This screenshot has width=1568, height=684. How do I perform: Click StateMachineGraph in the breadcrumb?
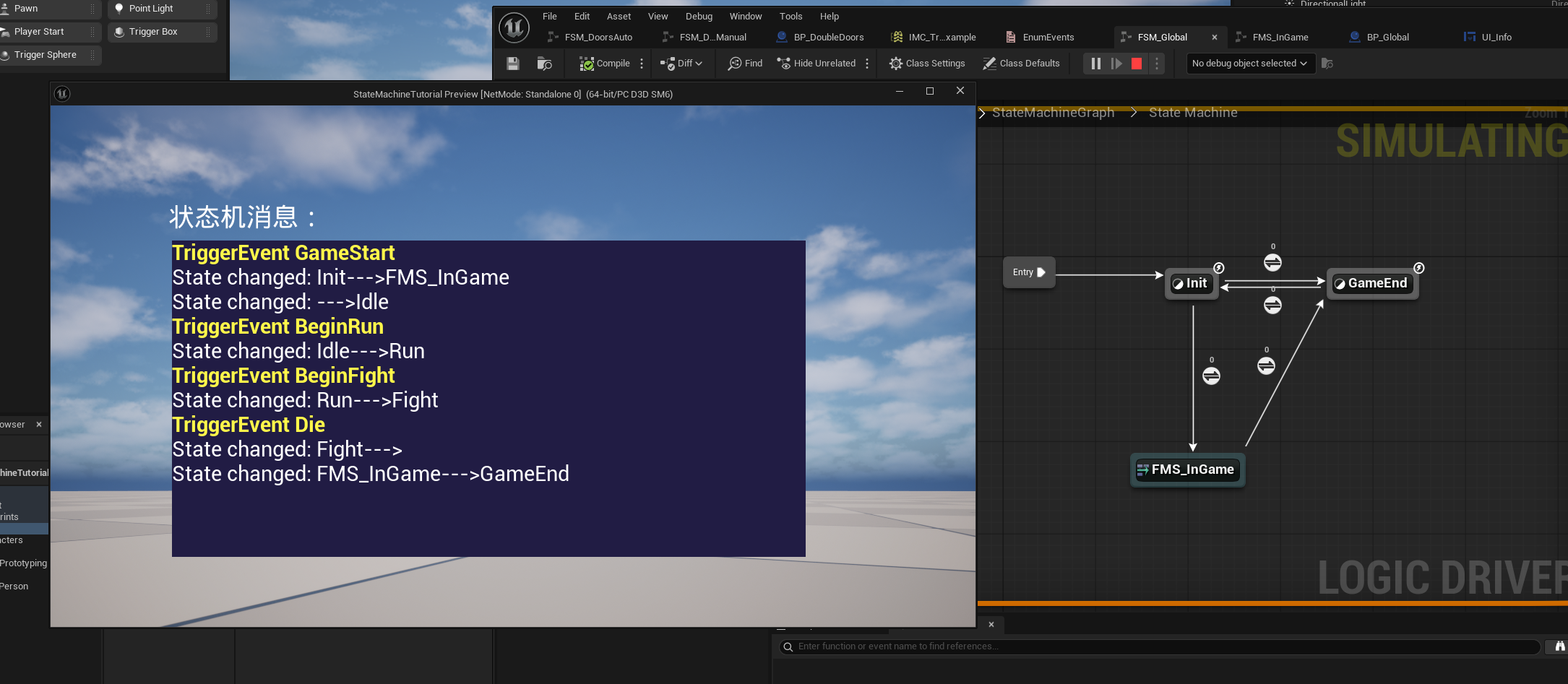pos(1053,113)
